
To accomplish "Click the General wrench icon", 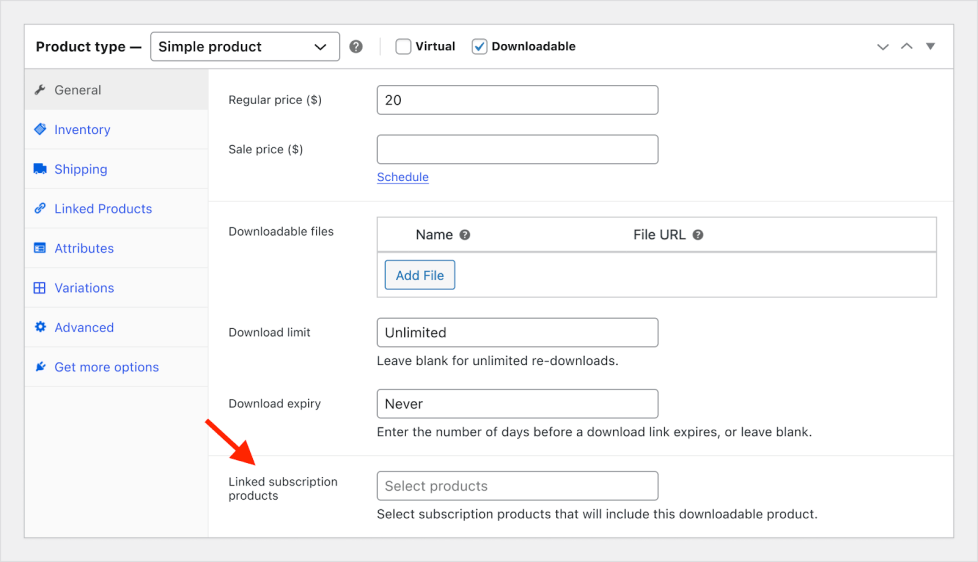I will (40, 90).
